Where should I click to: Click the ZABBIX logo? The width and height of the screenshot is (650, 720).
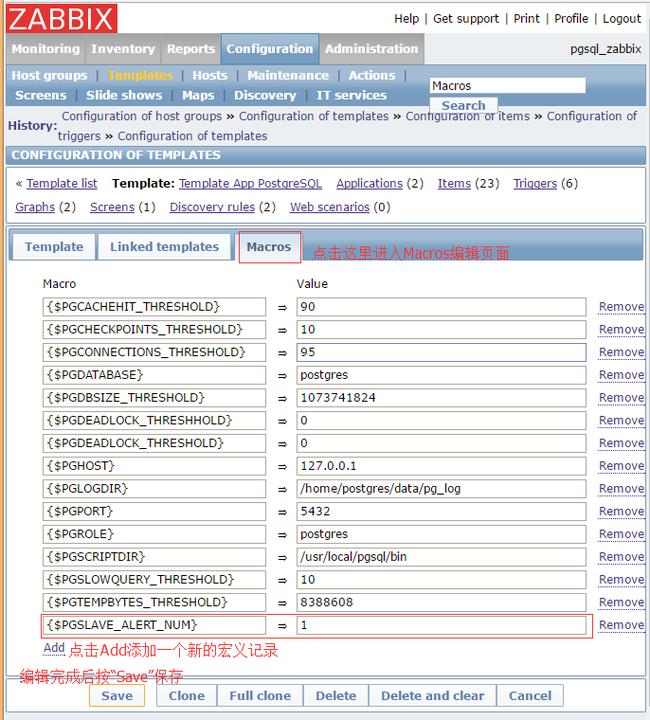tap(61, 18)
